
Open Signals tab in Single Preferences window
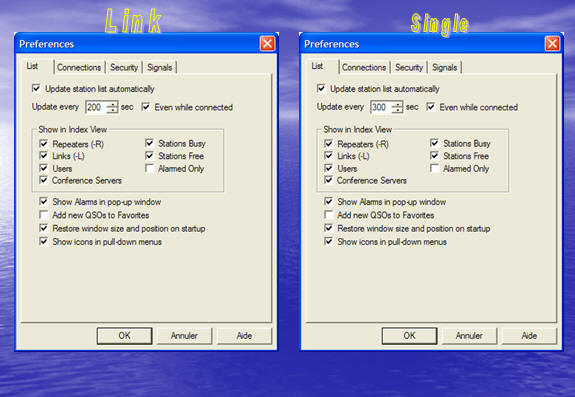pyautogui.click(x=444, y=67)
